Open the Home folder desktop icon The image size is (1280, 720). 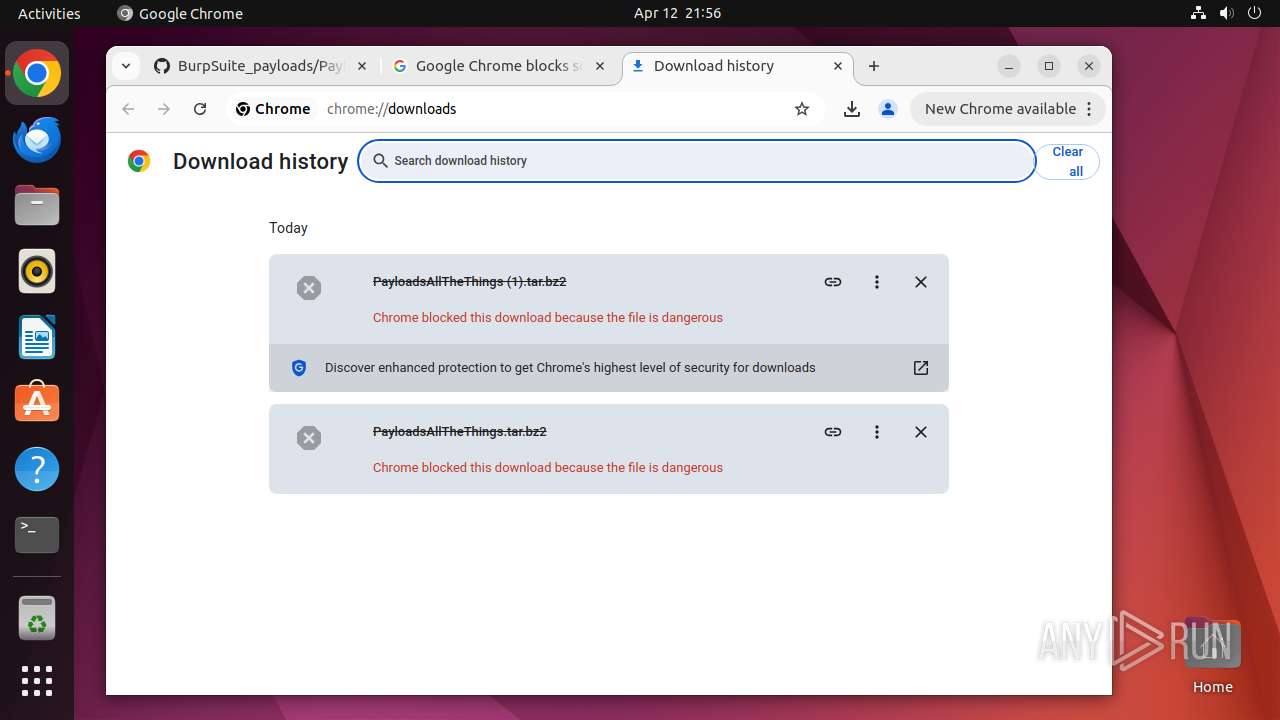click(x=1212, y=656)
